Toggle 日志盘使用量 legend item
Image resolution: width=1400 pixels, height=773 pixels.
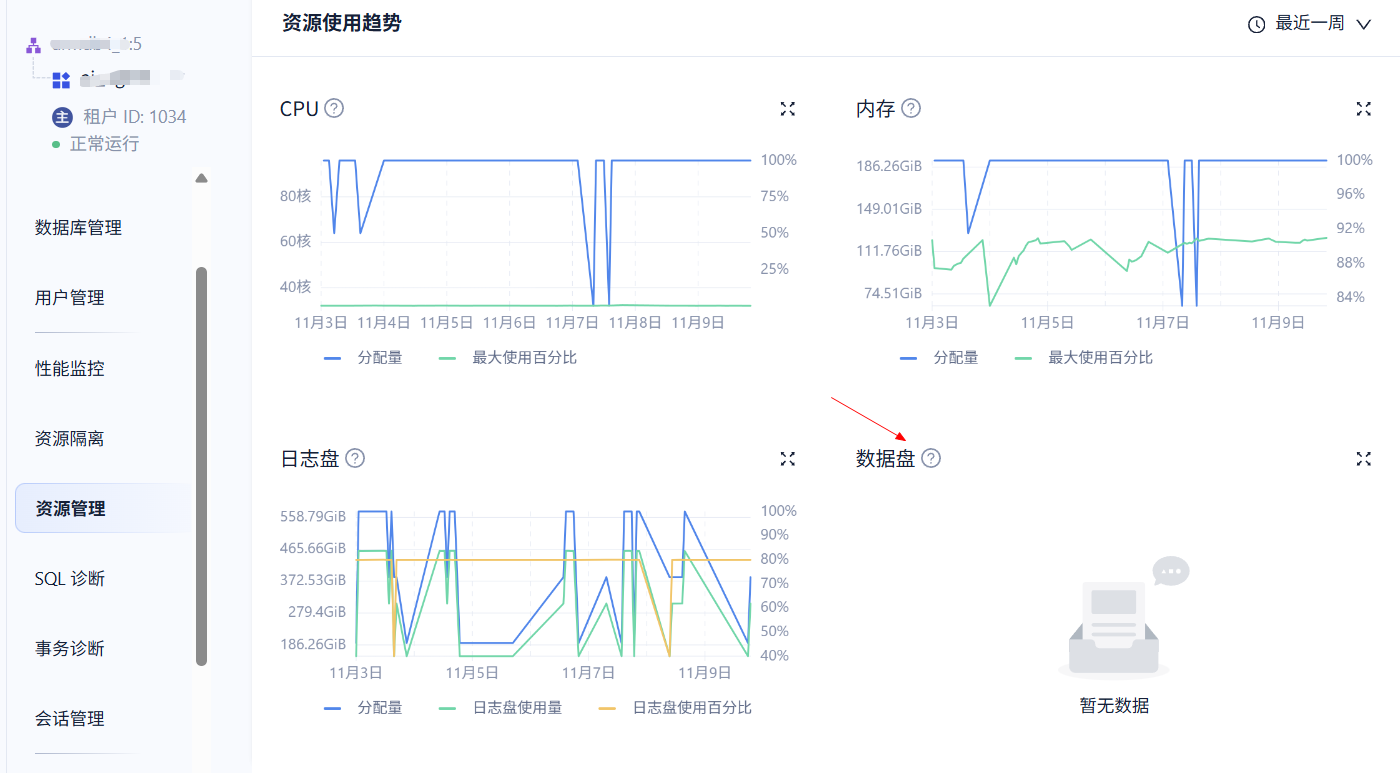point(501,707)
